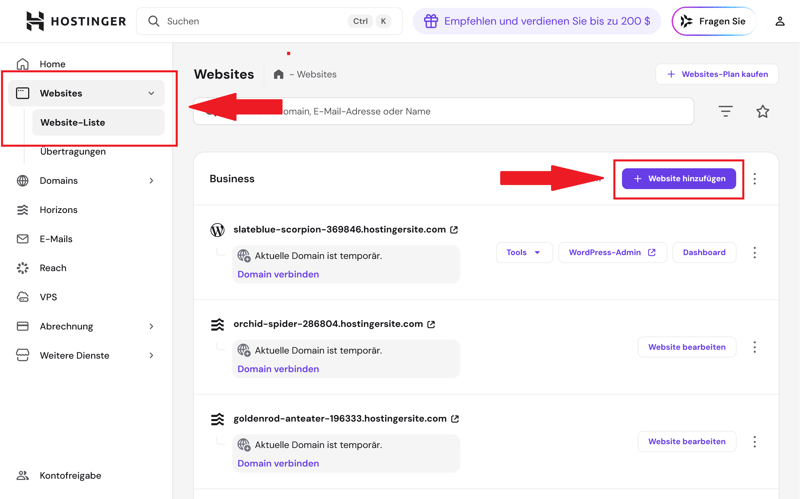Open three-dot menu for Business plan
Image resolution: width=800 pixels, height=499 pixels.
[x=755, y=179]
